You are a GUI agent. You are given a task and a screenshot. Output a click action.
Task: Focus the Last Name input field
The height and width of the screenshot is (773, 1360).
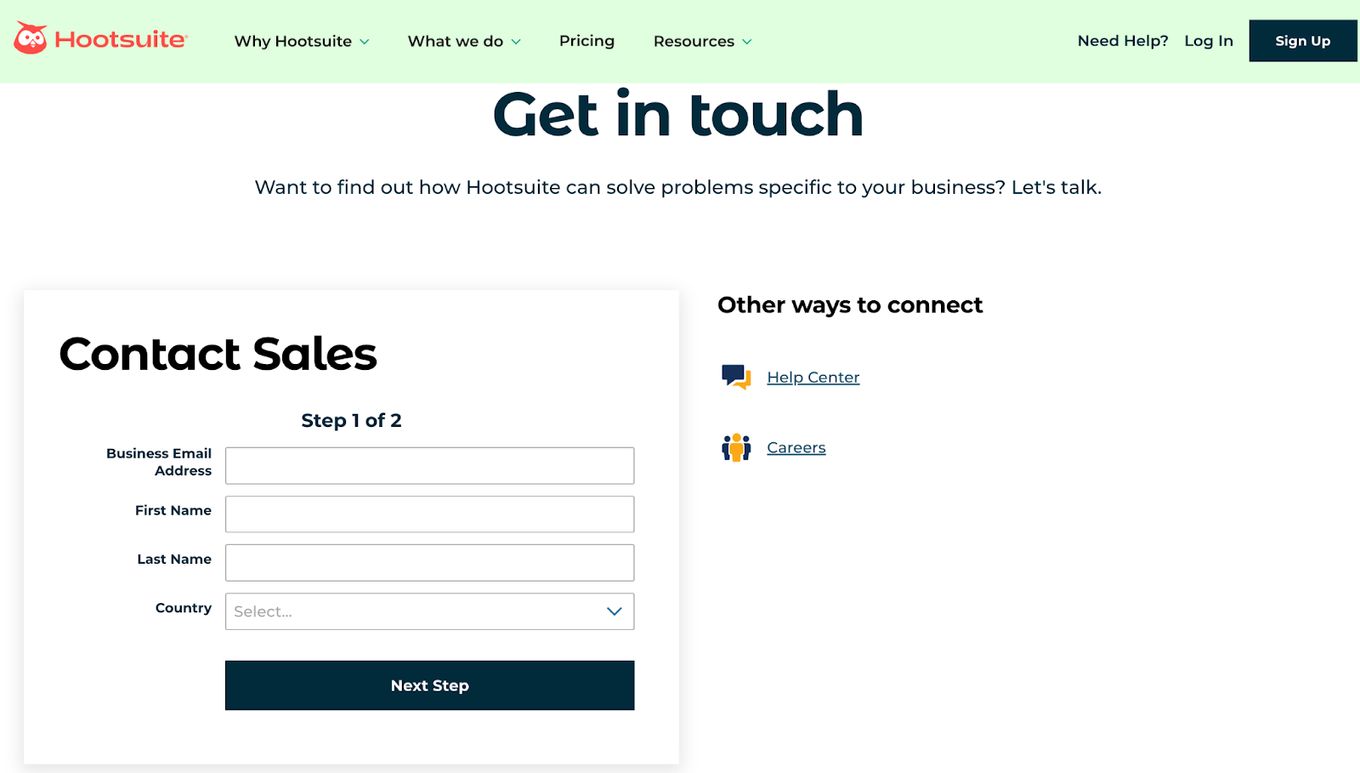pyautogui.click(x=430, y=562)
